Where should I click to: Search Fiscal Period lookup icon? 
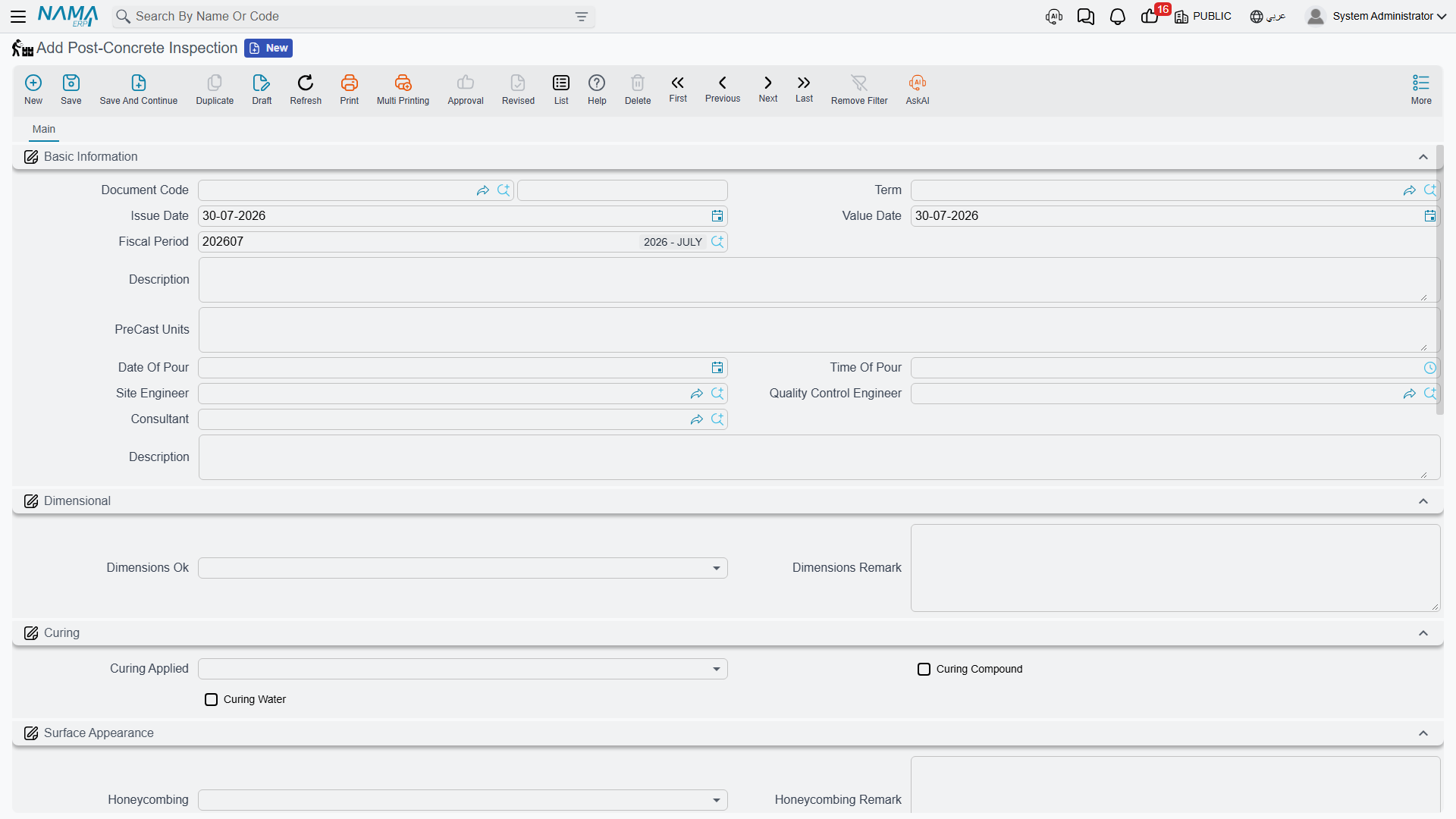pyautogui.click(x=717, y=242)
